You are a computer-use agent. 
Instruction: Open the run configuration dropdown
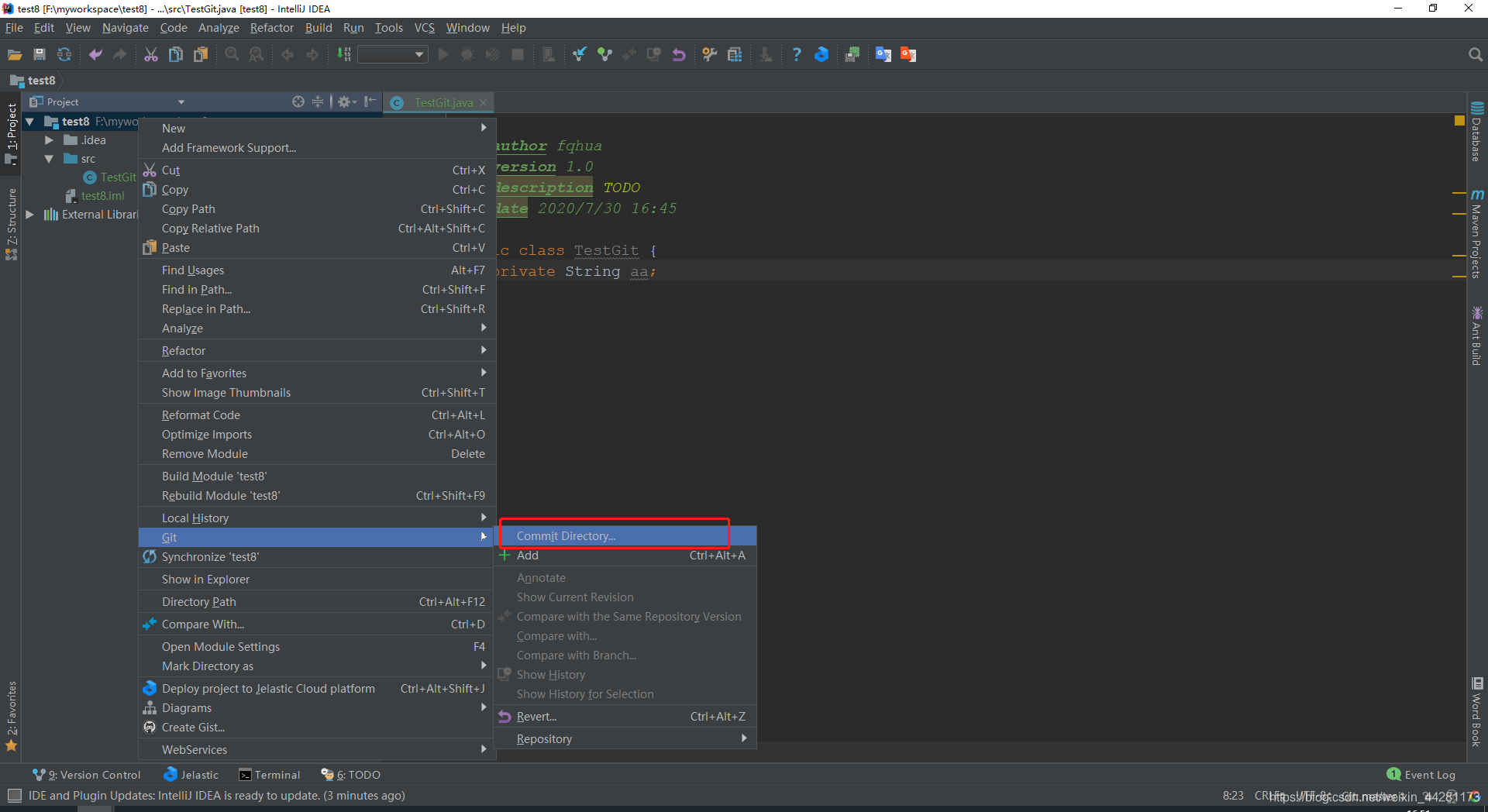[x=393, y=54]
